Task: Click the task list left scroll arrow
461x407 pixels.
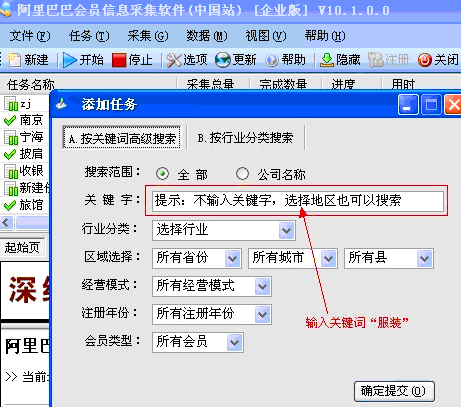Action: pyautogui.click(x=6, y=222)
